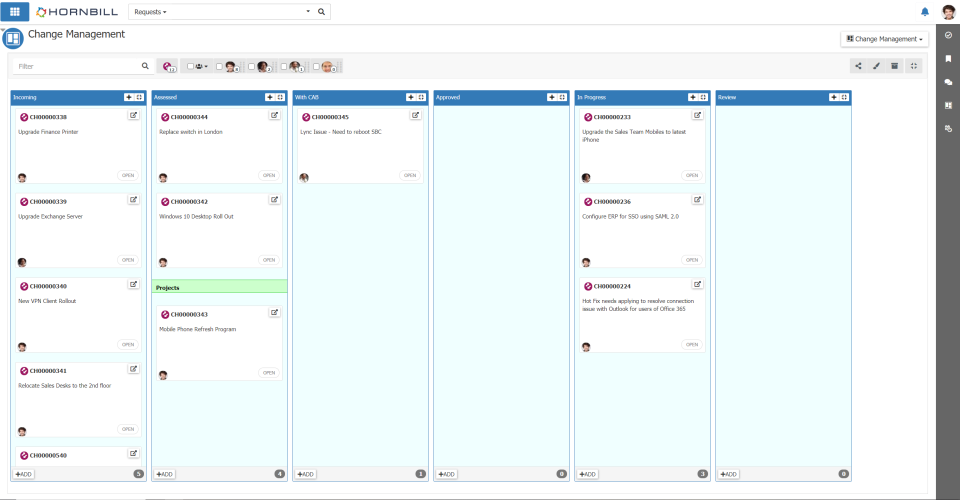Screen dimensions: 960x500
Task: Click the change request type filter showing 12
Action: 168,66
